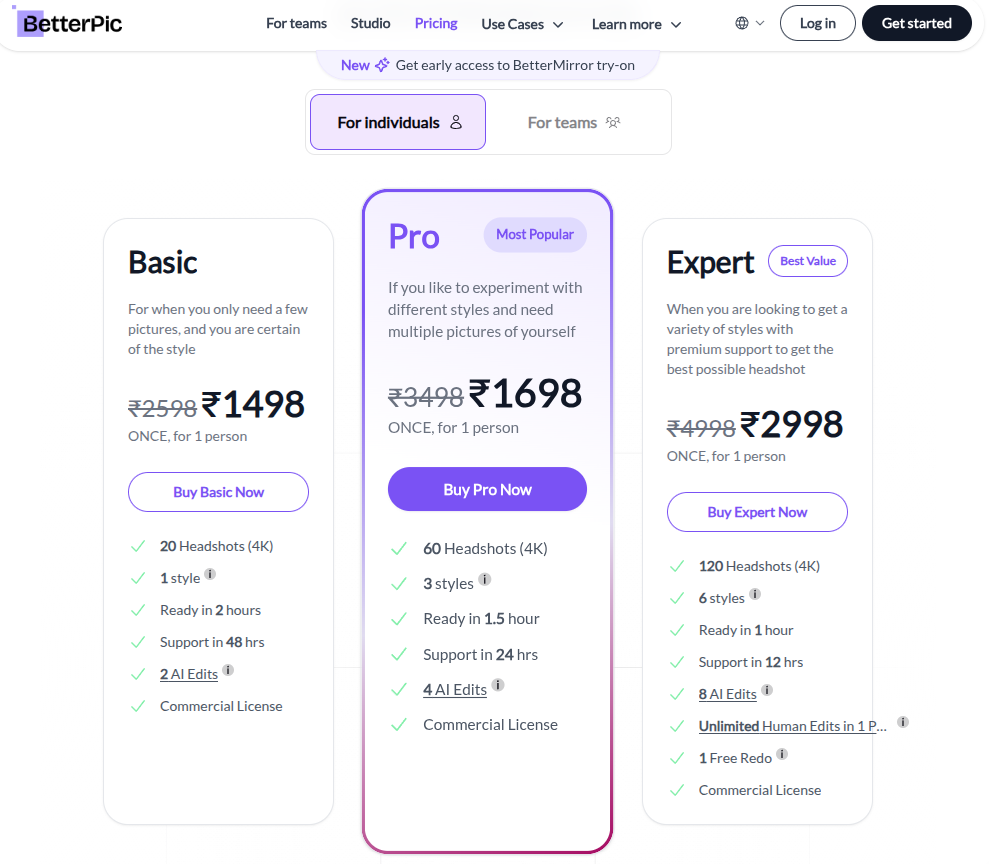
Task: Click the Most Popular badge on Pro
Action: tap(535, 234)
